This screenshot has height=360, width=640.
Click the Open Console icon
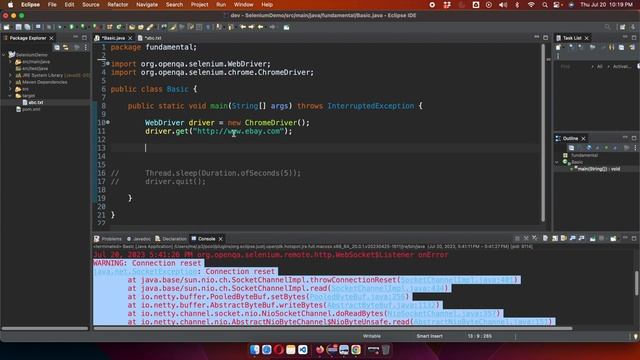pyautogui.click(x=613, y=238)
